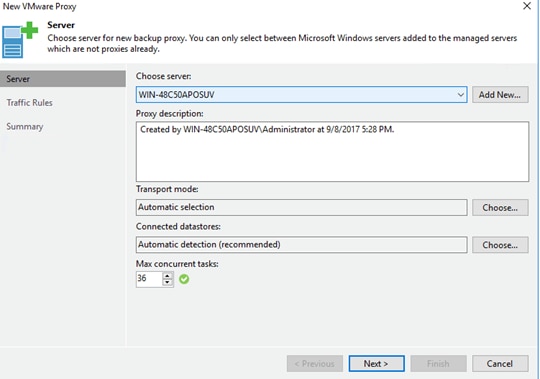Click the 'Proxy description:' label
The width and height of the screenshot is (540, 379).
(x=170, y=114)
